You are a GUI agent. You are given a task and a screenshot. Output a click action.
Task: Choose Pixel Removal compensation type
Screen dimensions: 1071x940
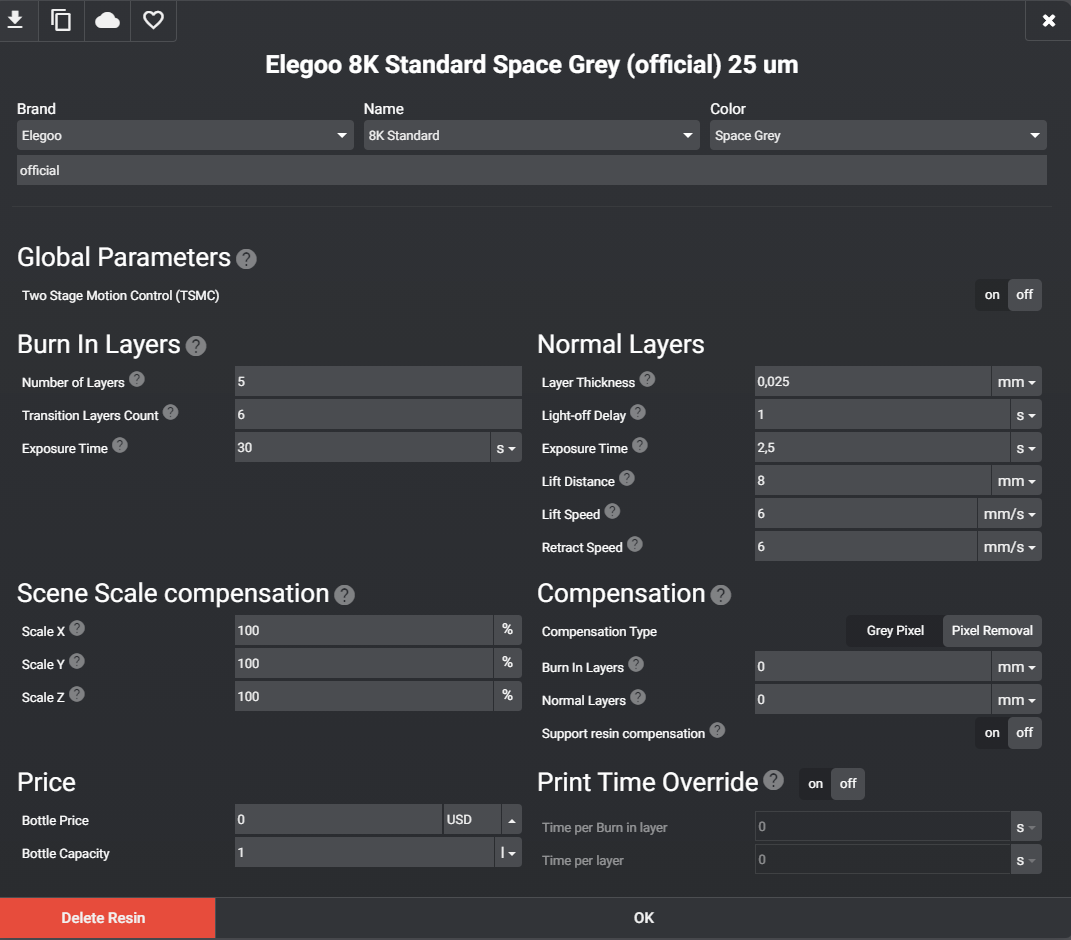pos(992,631)
